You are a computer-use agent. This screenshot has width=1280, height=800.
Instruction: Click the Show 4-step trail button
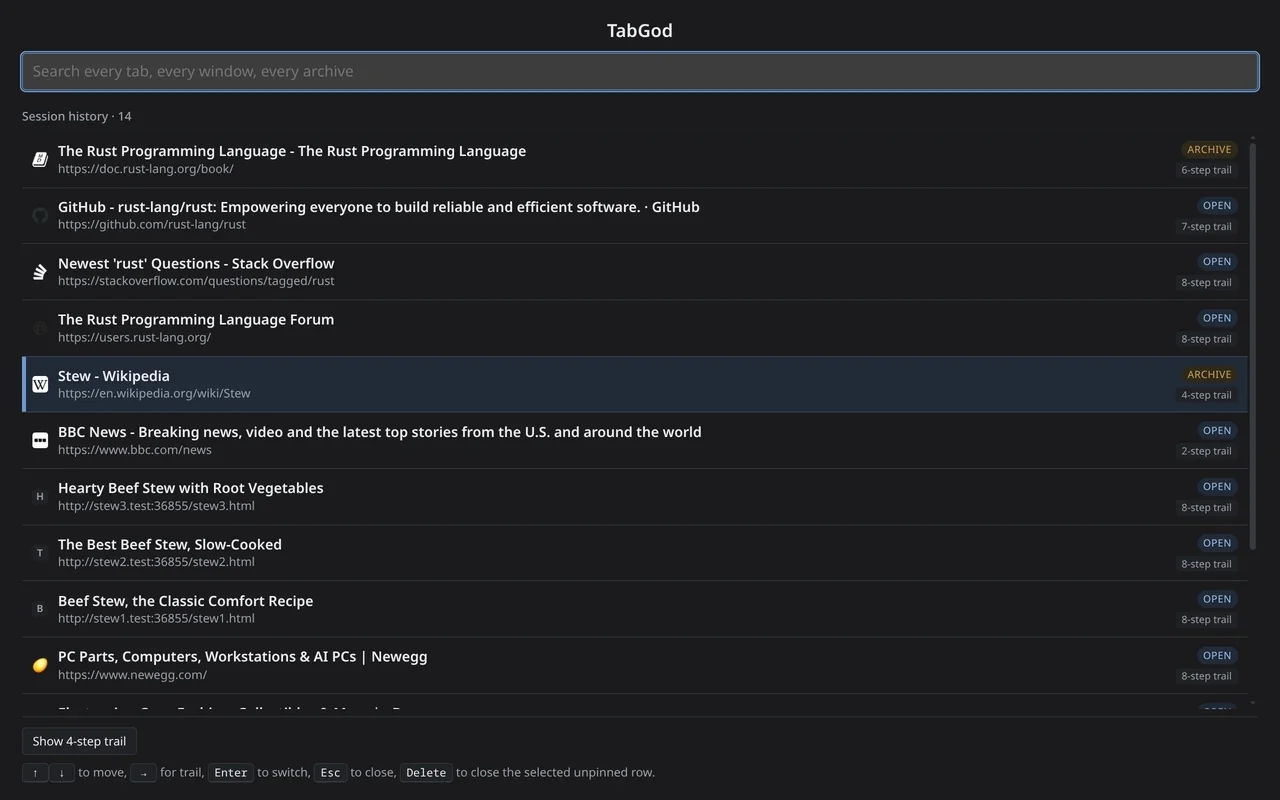coord(79,741)
